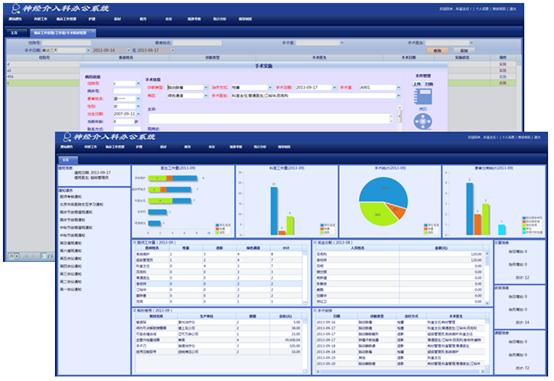Viewport: 554px width, 381px height.
Task: Click the small square icon beside 医师工作量 (2013-09) table title
Action: [x=134, y=242]
